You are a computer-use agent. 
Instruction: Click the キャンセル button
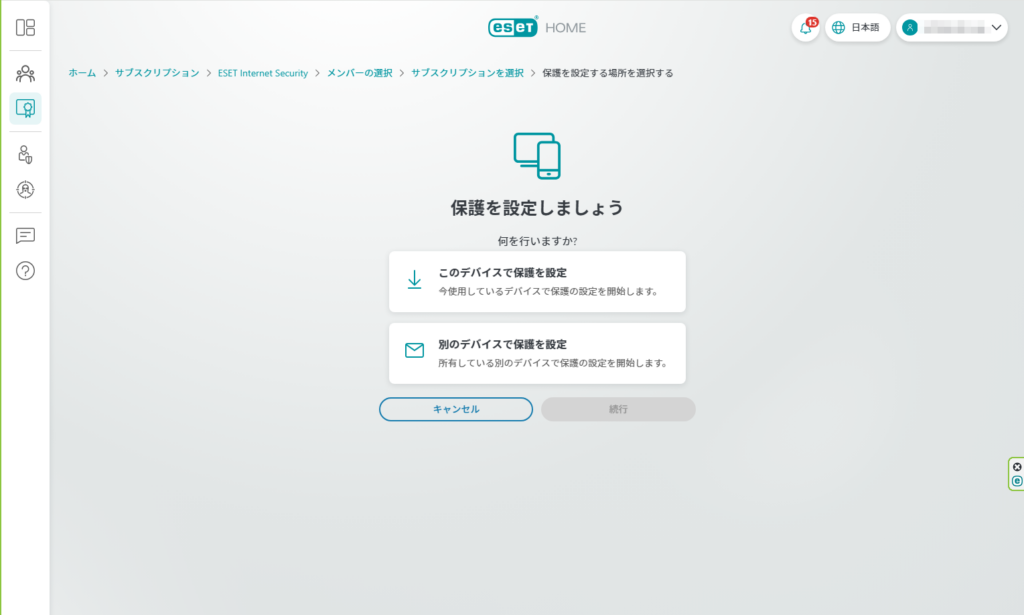(456, 409)
